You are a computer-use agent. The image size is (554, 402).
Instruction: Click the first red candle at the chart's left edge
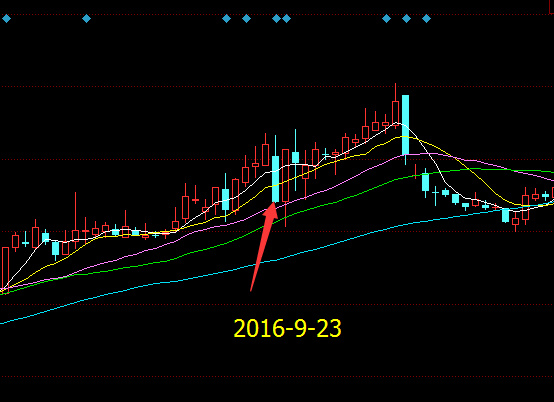click(x=5, y=268)
